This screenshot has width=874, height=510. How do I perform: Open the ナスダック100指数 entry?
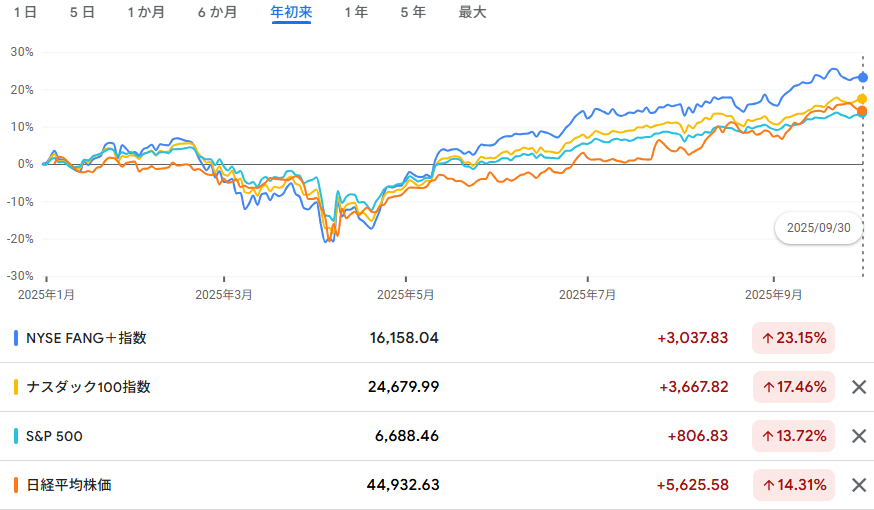(88, 387)
